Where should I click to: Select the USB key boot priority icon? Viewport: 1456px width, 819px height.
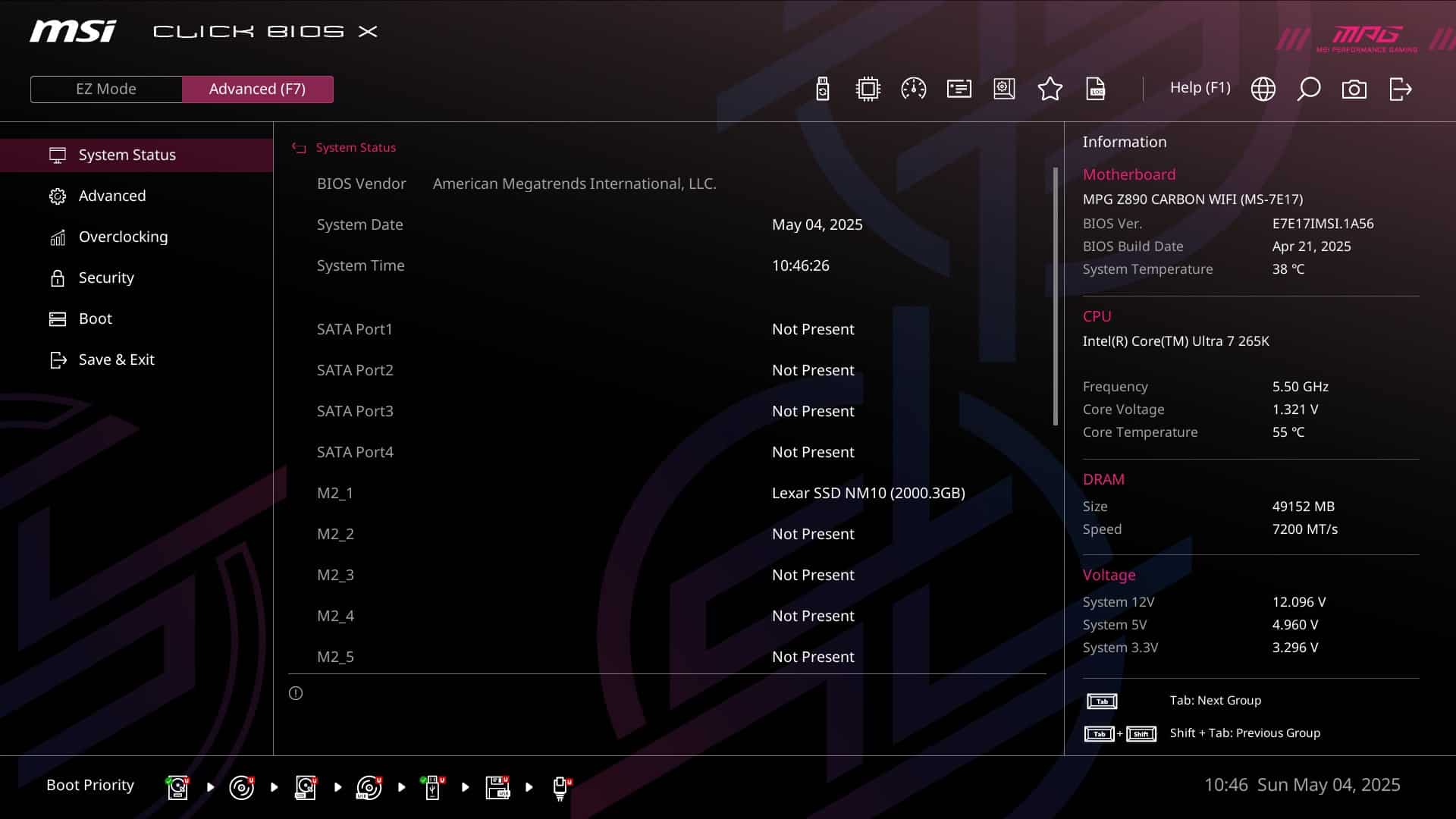(432, 787)
